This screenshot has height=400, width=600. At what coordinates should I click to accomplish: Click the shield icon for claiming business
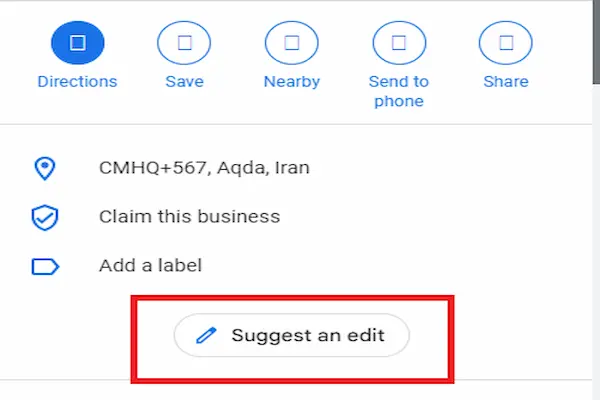pos(45,217)
